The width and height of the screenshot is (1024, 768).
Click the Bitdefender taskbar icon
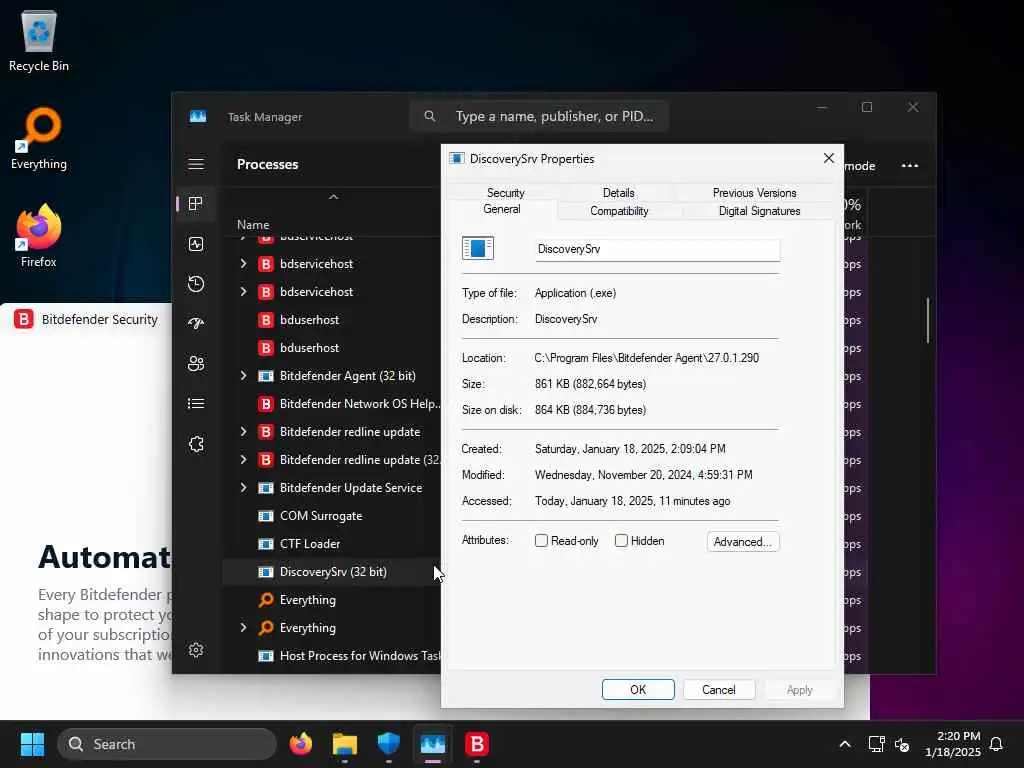(x=477, y=744)
